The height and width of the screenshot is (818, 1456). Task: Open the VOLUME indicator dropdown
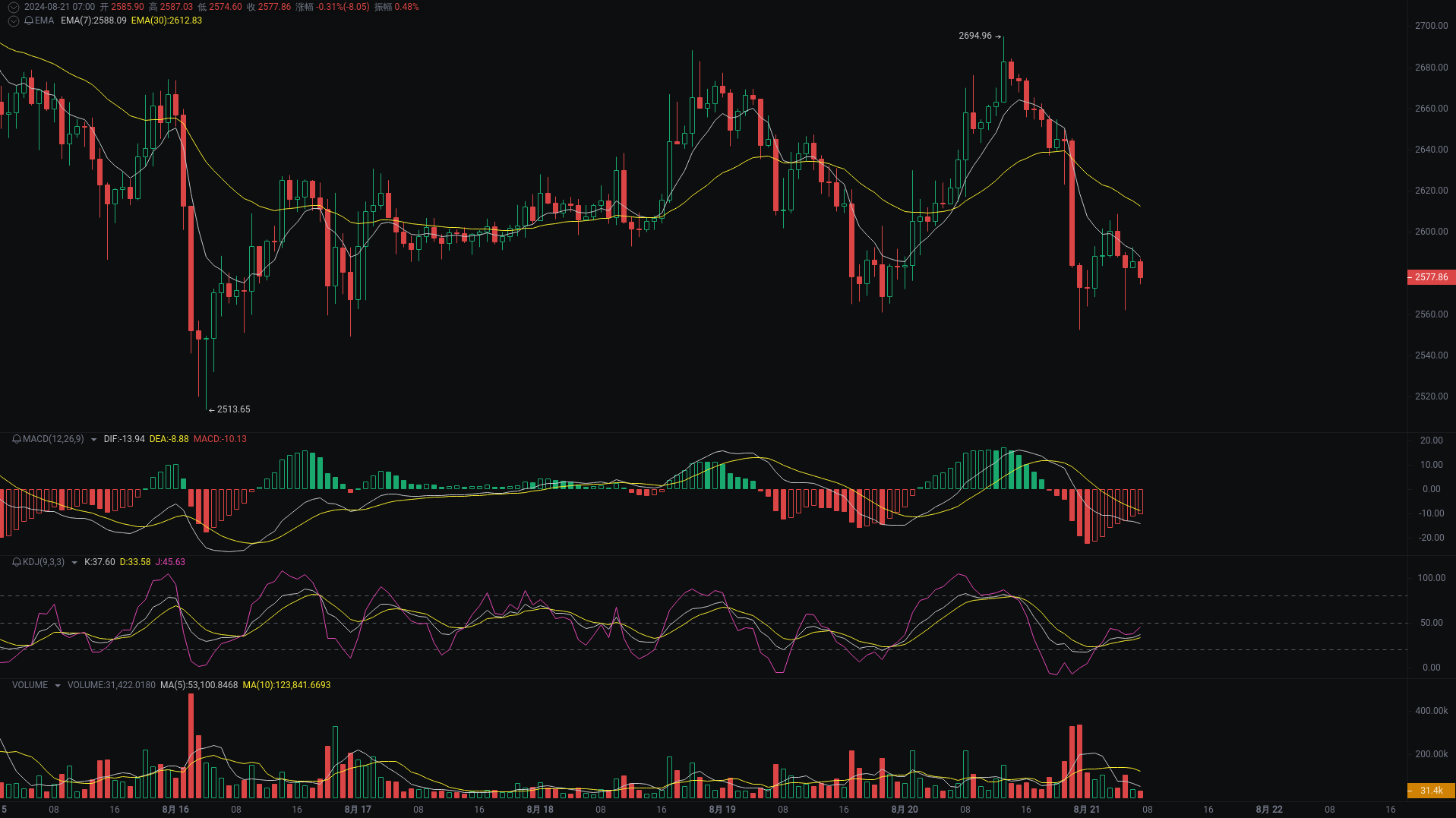(58, 685)
